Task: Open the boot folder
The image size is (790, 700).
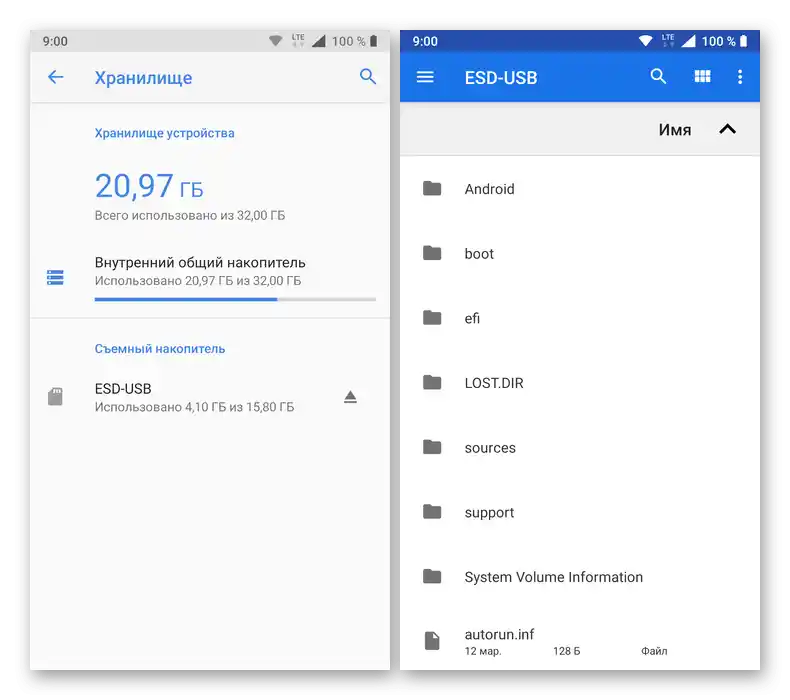Action: point(579,253)
